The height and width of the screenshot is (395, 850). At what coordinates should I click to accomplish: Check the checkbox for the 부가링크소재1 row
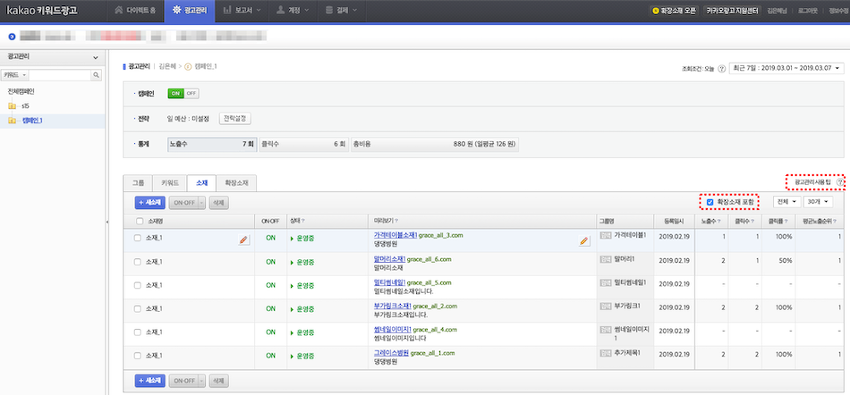(138, 309)
